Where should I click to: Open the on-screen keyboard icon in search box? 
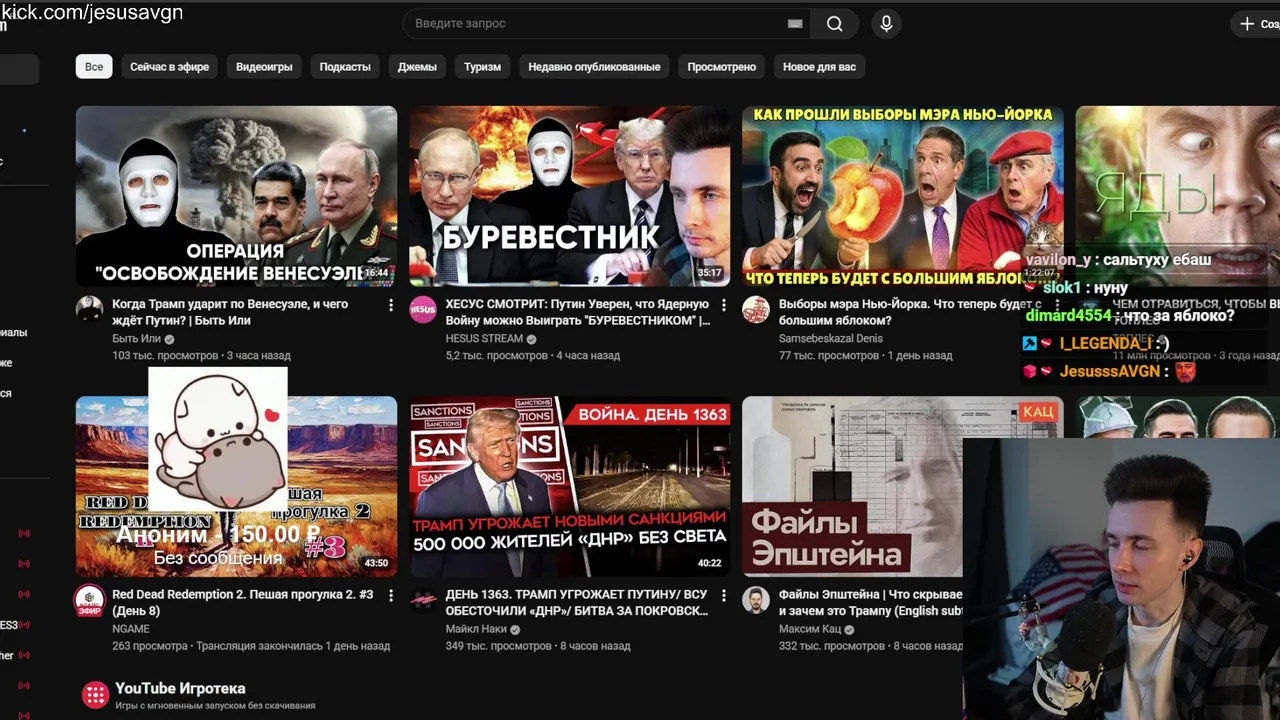pyautogui.click(x=795, y=24)
